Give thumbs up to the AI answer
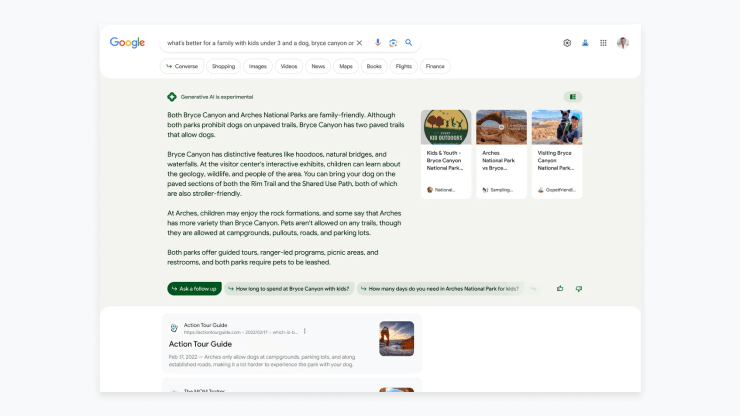 560,289
